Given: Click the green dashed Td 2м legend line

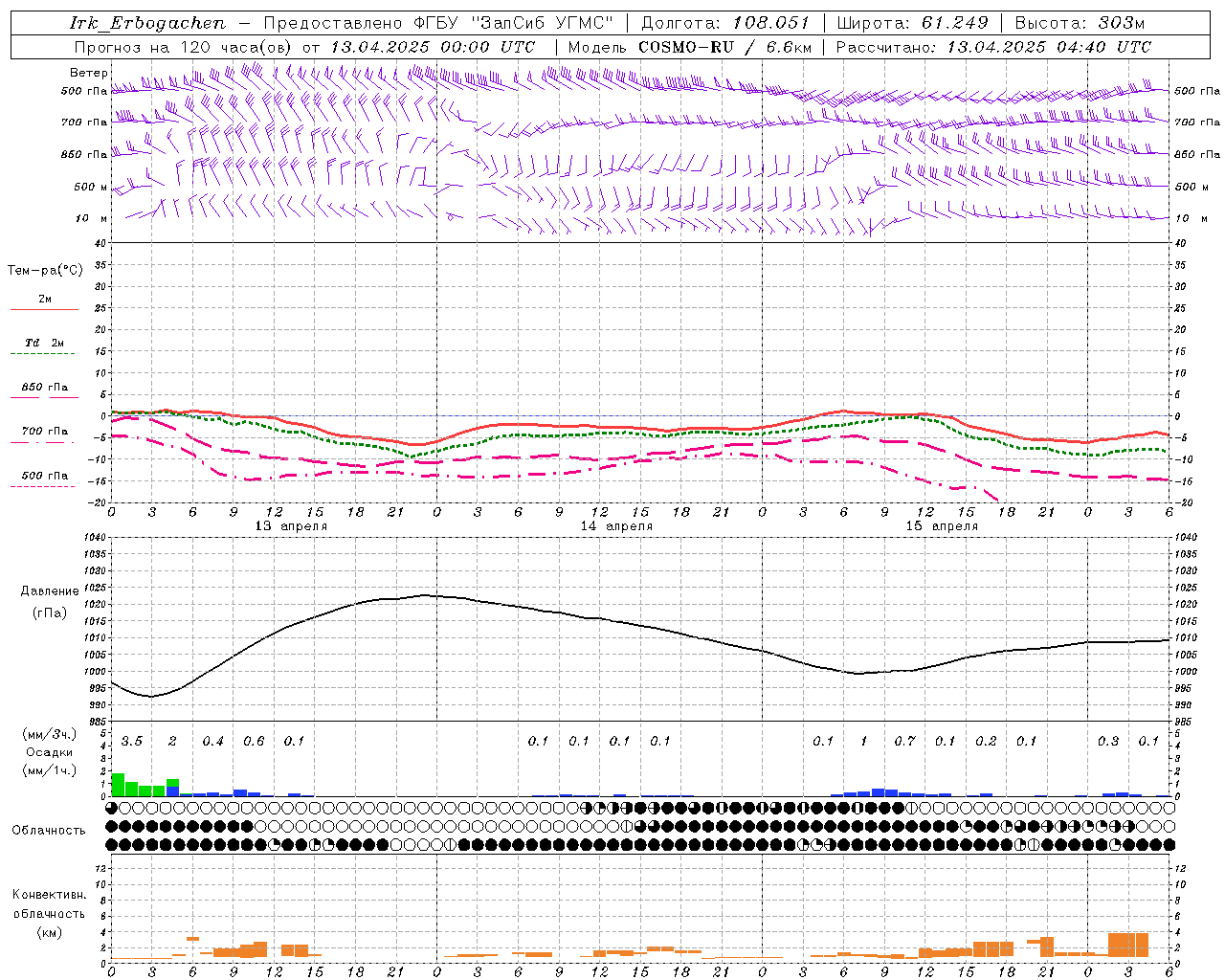Looking at the screenshot, I should 43,353.
